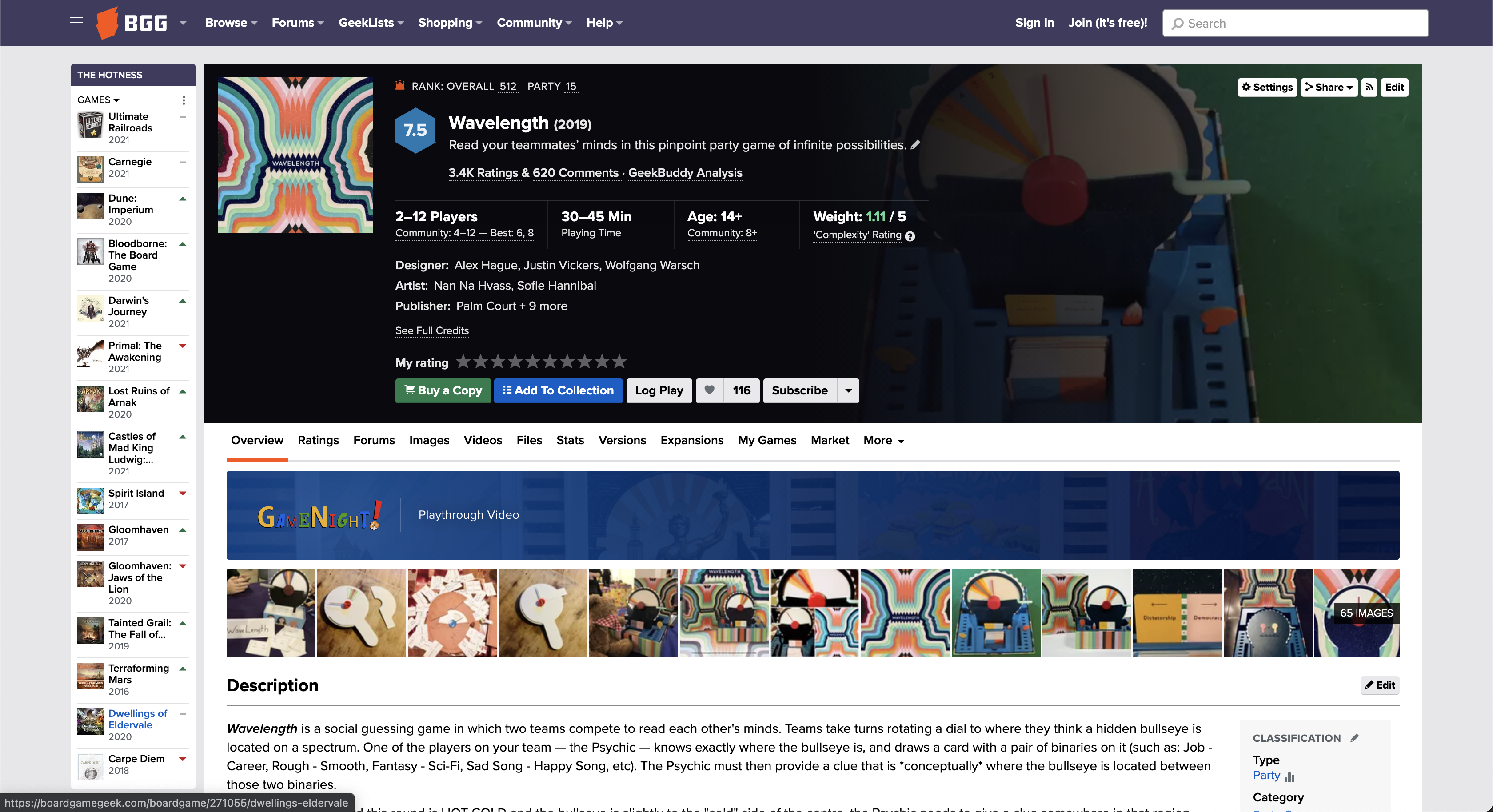
Task: Expand the dropdown arrow next to BGG logo
Action: [183, 23]
